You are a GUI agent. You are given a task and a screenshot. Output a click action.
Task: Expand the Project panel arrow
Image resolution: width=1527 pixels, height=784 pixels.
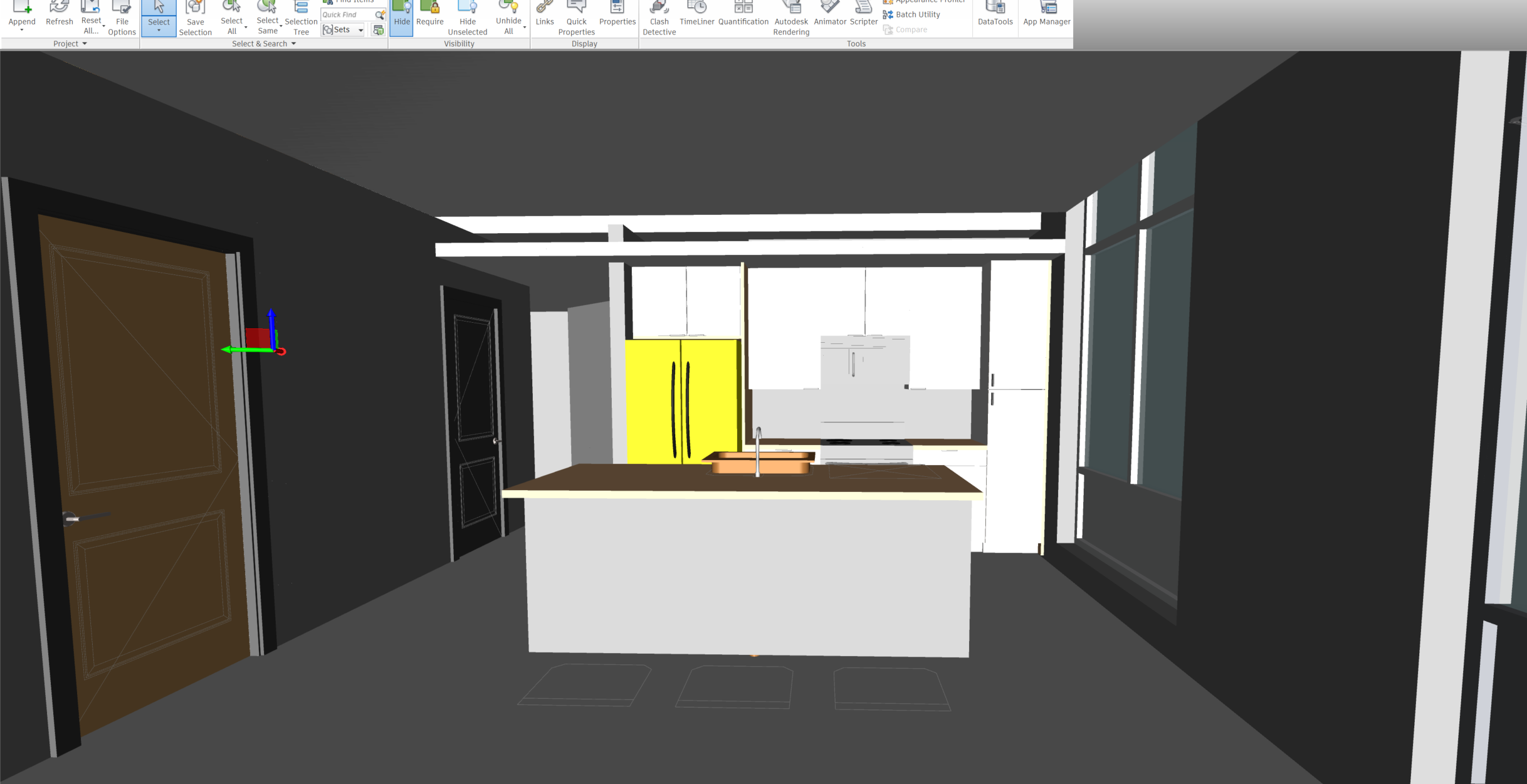(85, 44)
